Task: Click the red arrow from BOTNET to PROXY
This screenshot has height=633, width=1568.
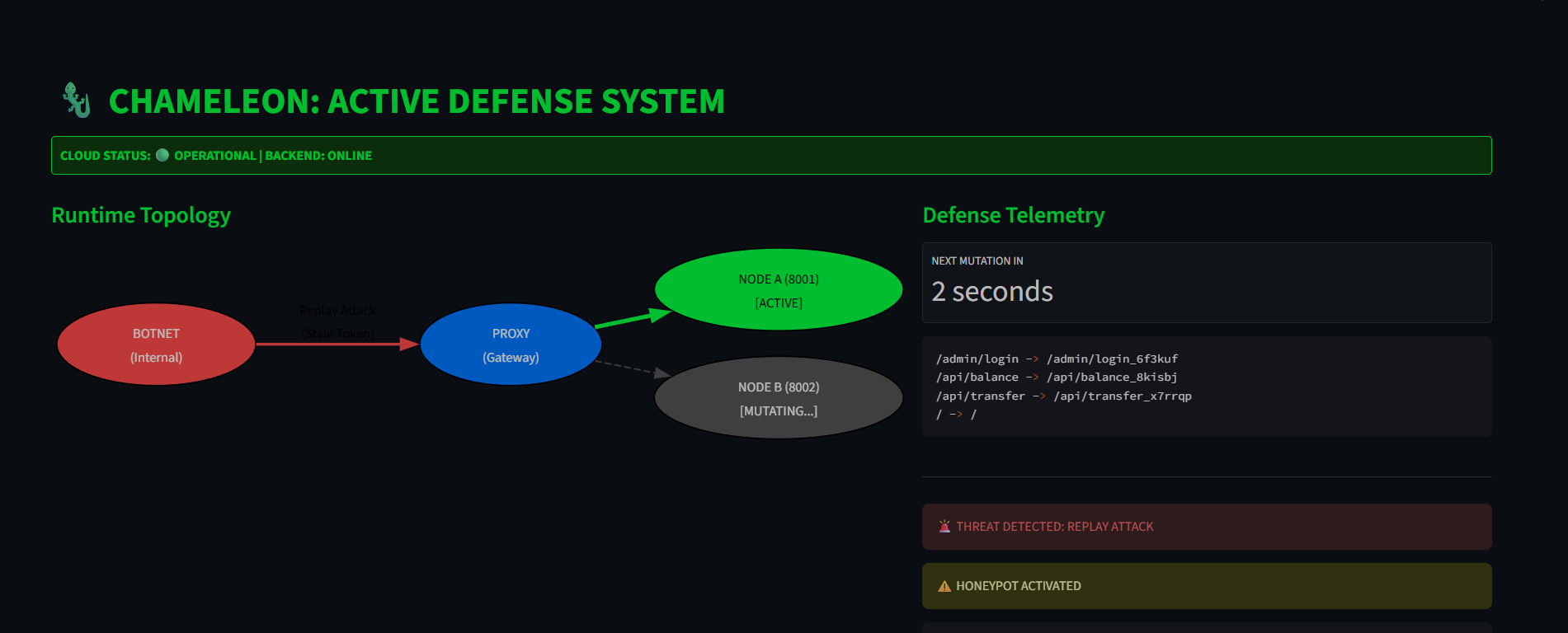Action: pyautogui.click(x=337, y=345)
